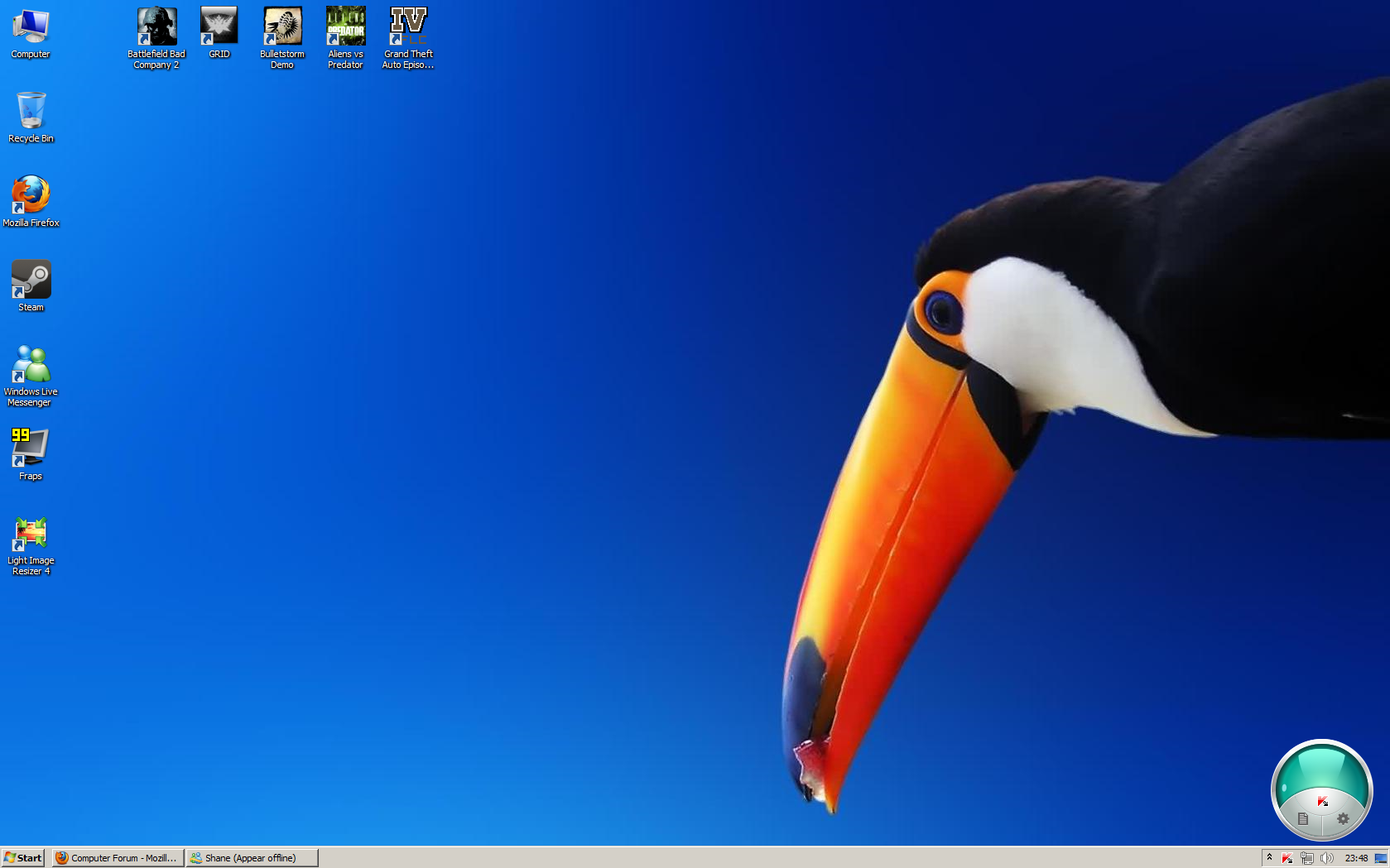Click the show desktop tray icon
The image size is (1390, 868).
pyautogui.click(x=1381, y=858)
